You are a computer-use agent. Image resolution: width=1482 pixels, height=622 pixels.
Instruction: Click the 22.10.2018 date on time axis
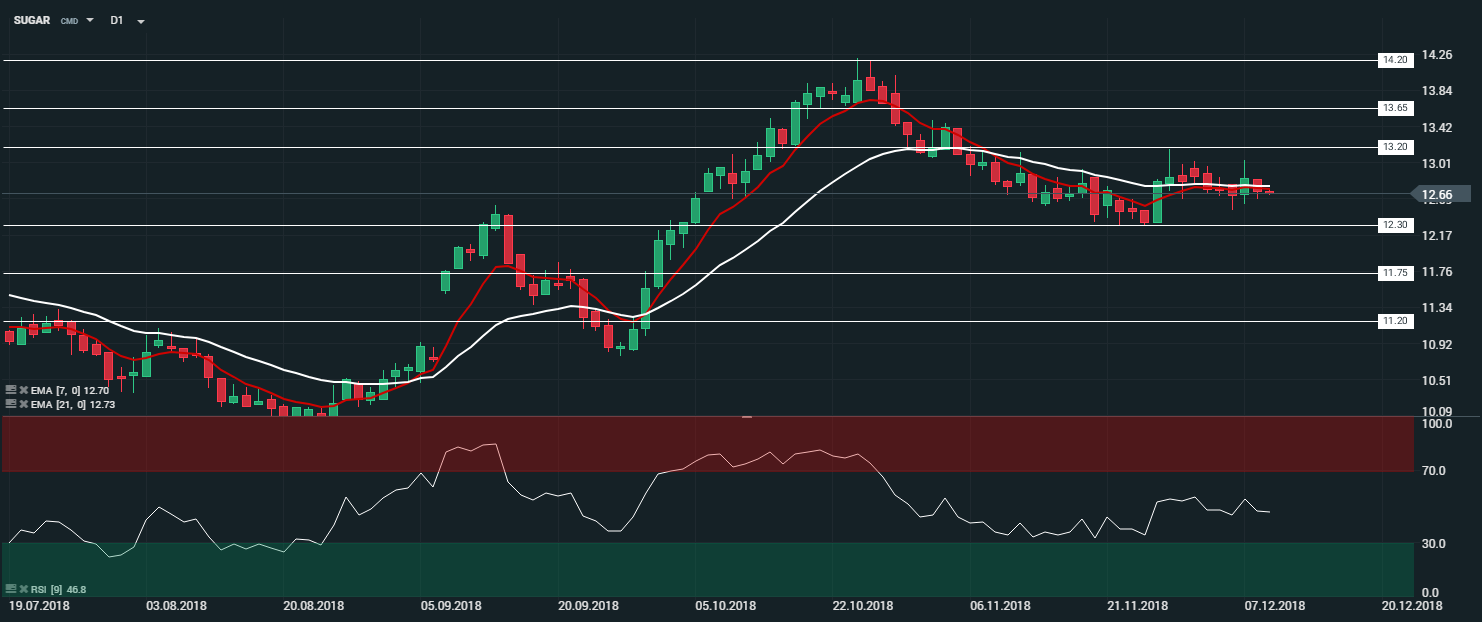[863, 606]
